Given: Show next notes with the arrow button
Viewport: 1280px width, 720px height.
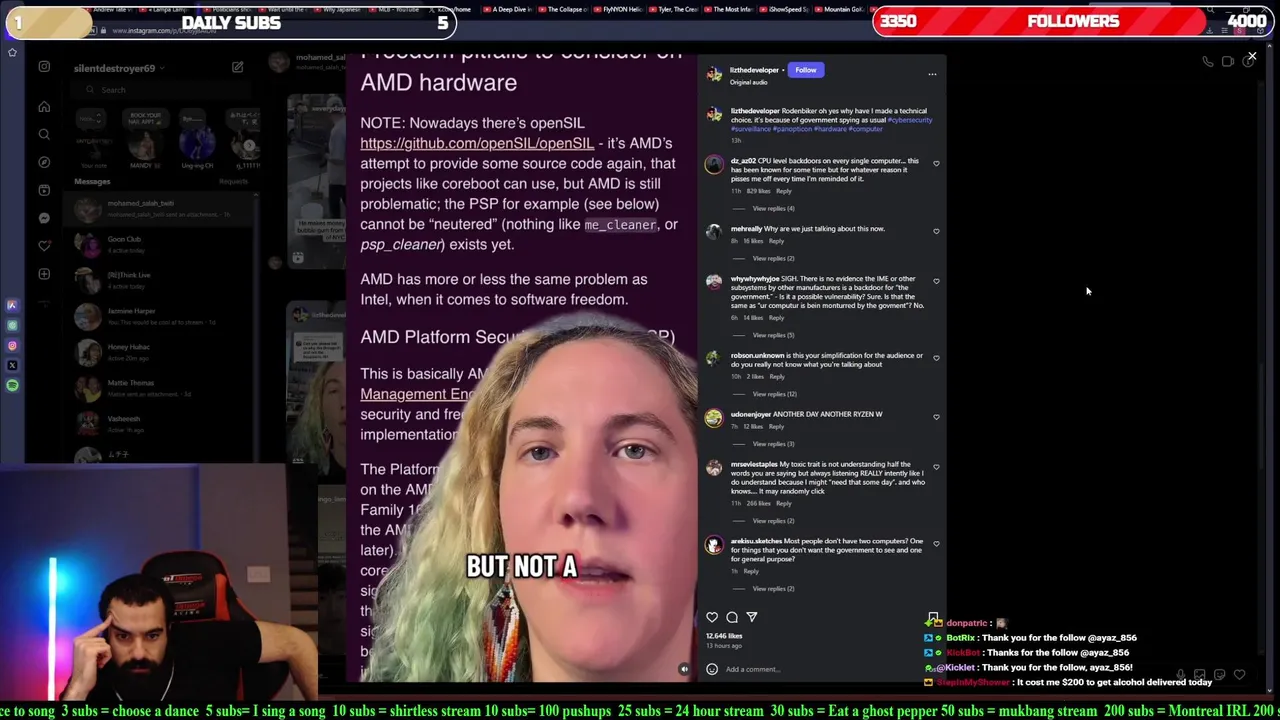Looking at the screenshot, I should pos(249,145).
